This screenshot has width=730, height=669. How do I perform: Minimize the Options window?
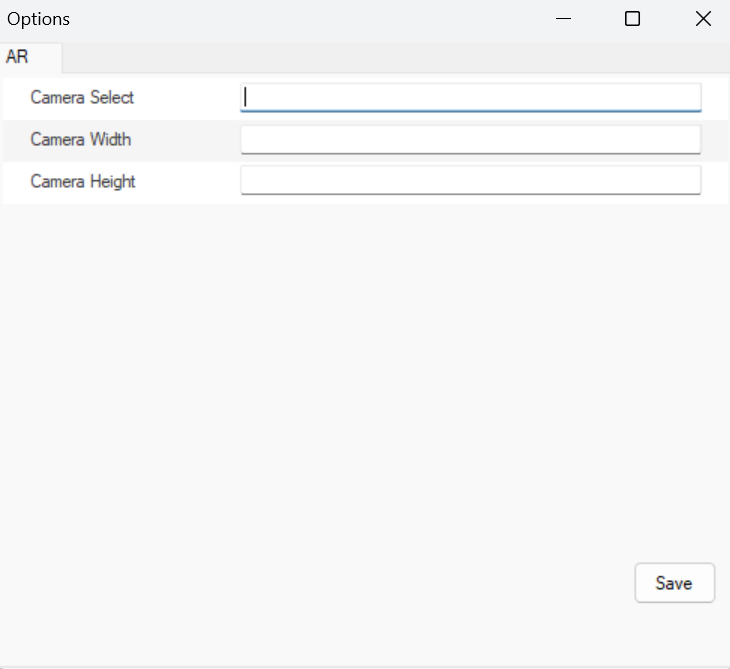coord(563,19)
